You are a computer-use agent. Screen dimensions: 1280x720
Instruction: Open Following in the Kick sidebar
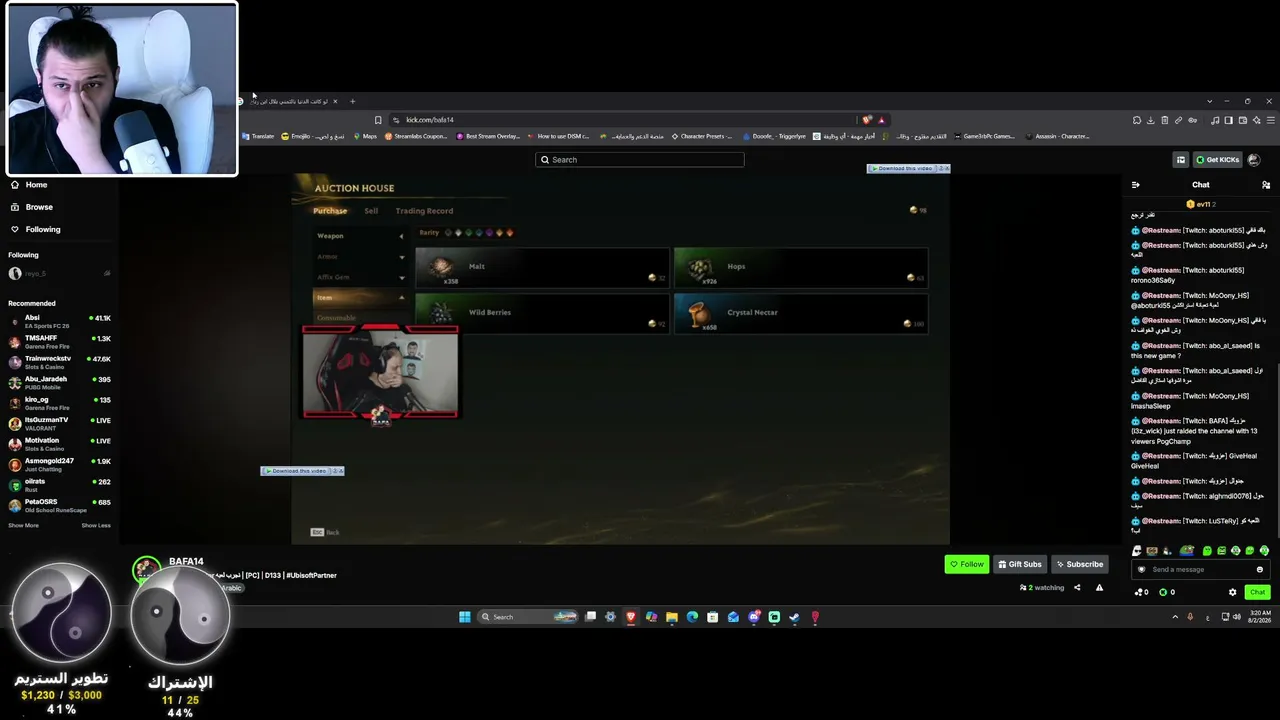click(36, 229)
